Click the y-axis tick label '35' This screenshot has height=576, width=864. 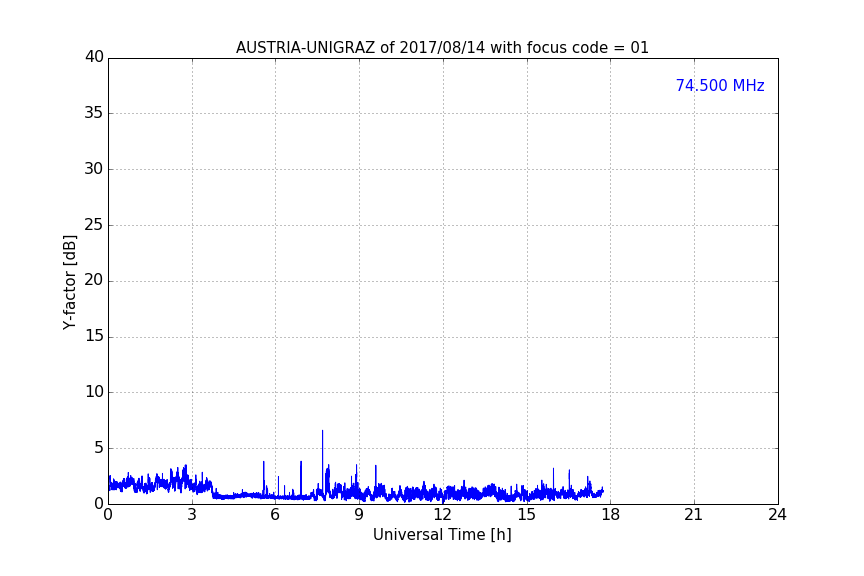coord(94,113)
